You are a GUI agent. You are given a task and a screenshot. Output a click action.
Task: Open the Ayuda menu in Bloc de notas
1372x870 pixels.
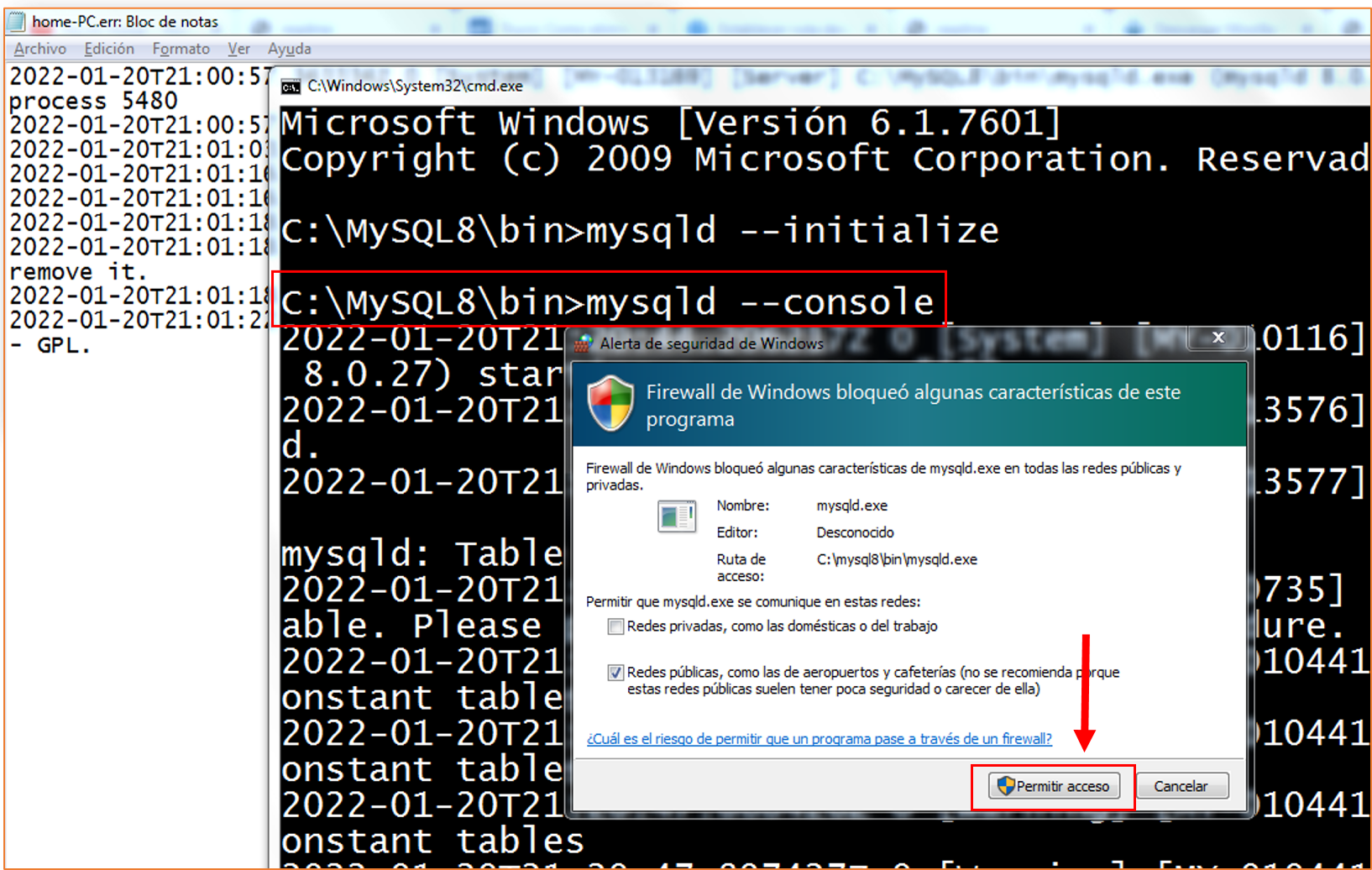[x=289, y=49]
